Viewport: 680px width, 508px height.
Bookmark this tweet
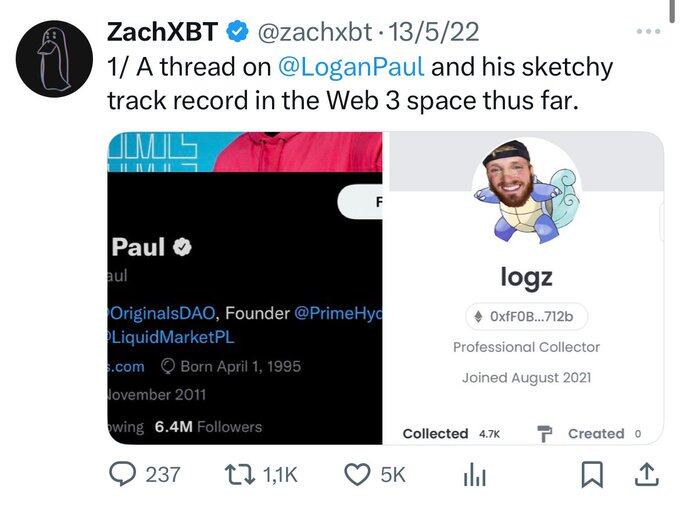(x=592, y=474)
